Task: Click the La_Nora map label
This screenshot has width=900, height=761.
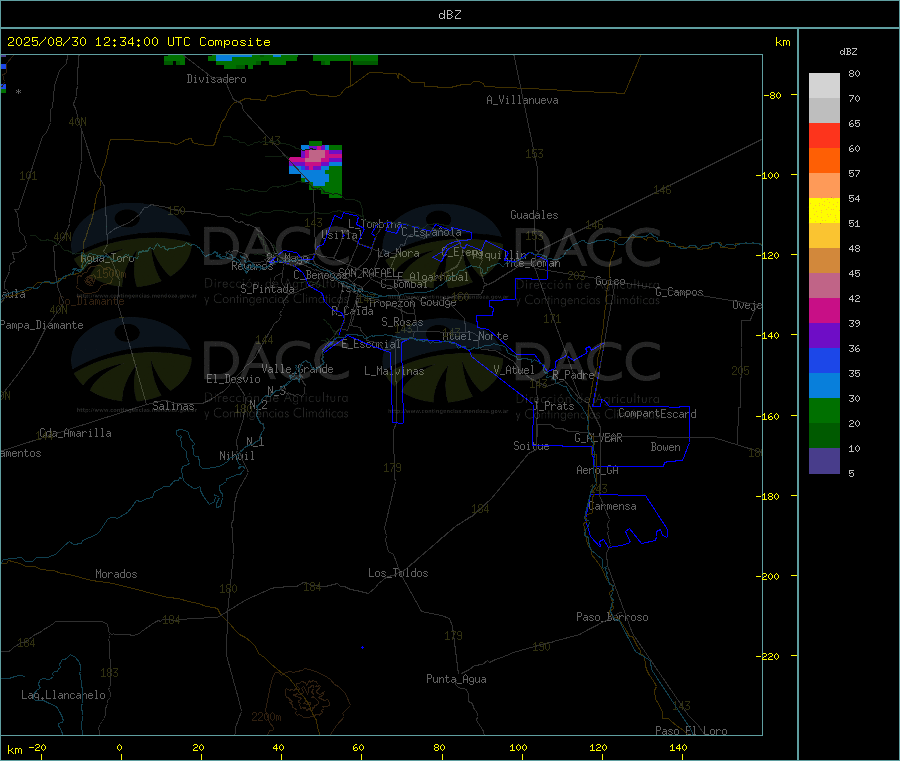Action: (x=398, y=253)
